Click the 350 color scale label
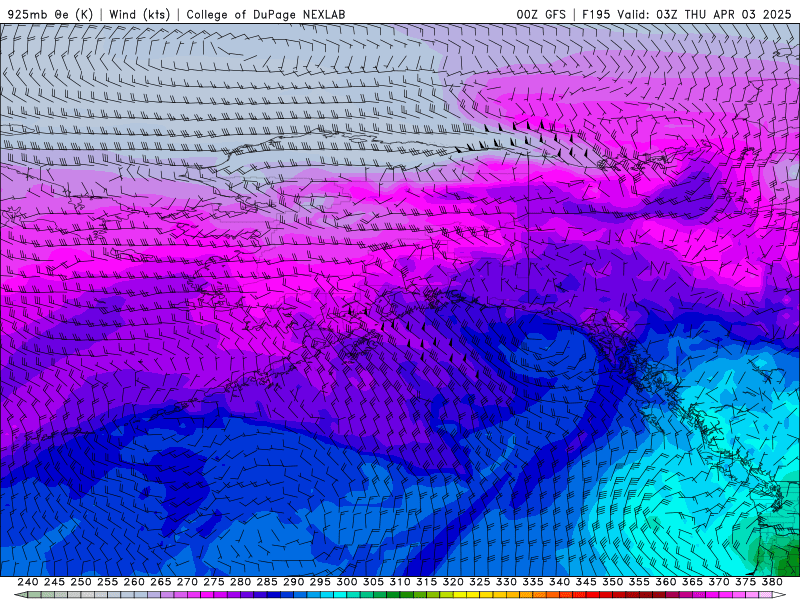The width and height of the screenshot is (800, 600). tap(613, 582)
